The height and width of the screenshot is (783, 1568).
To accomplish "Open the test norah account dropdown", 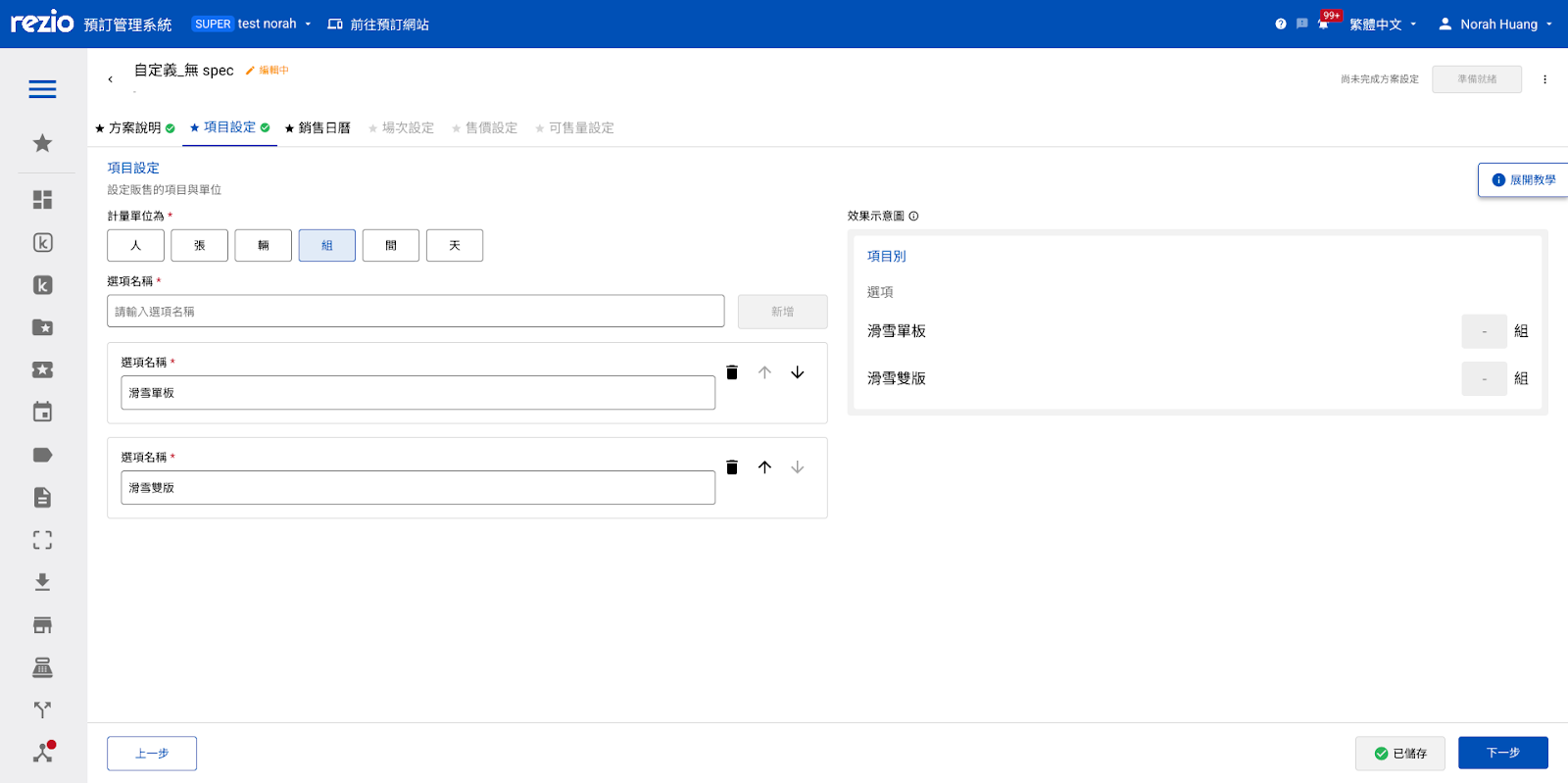I will (252, 24).
